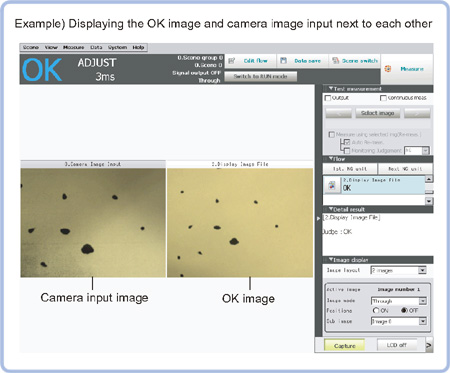Click the OK image view
The image size is (450, 373).
coord(240,223)
